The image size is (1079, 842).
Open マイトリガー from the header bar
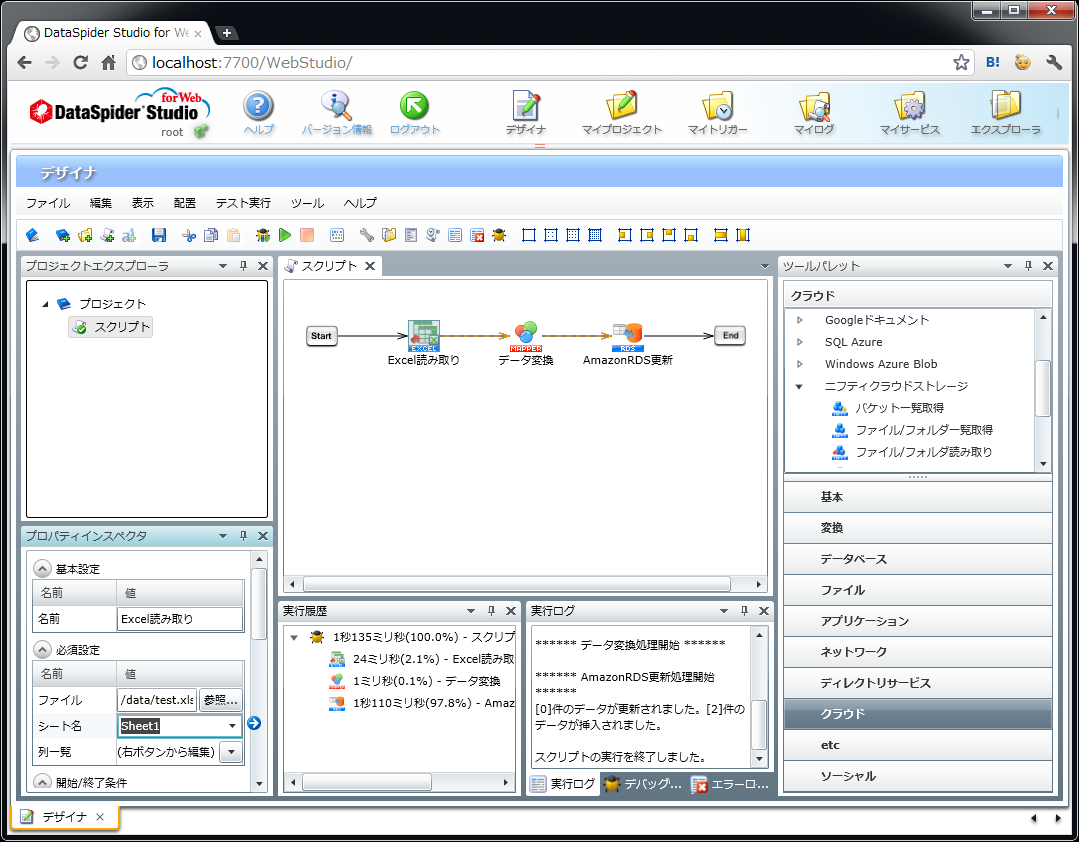[718, 113]
